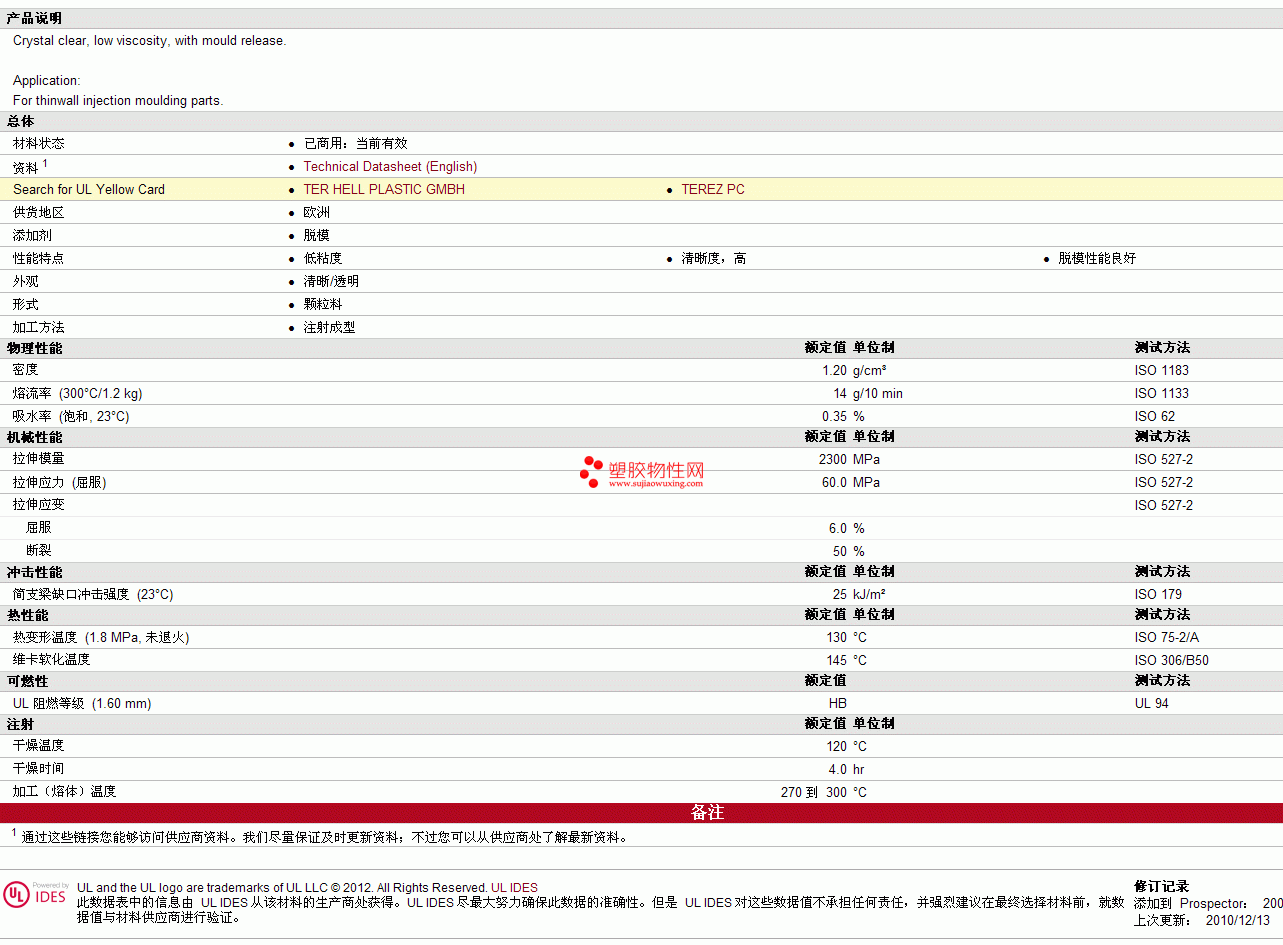Click the ISO 1133 test method

pos(1162,394)
